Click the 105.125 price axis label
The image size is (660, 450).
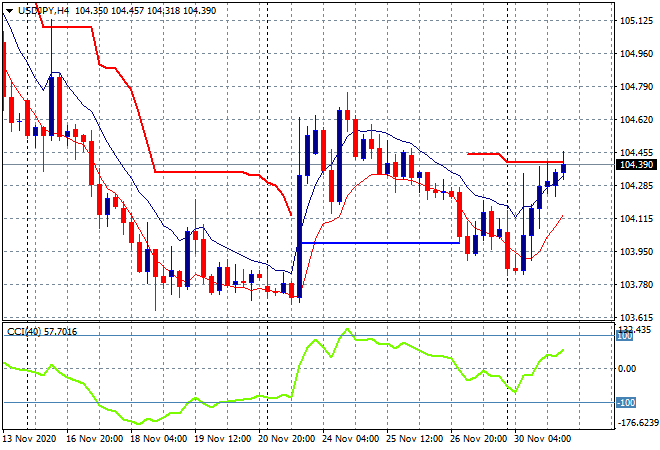(x=637, y=21)
